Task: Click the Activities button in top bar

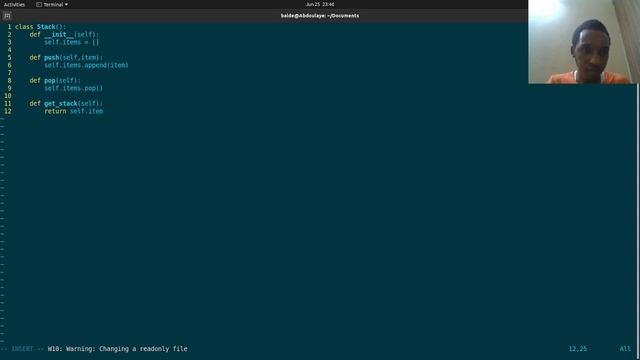Action: 14,4
